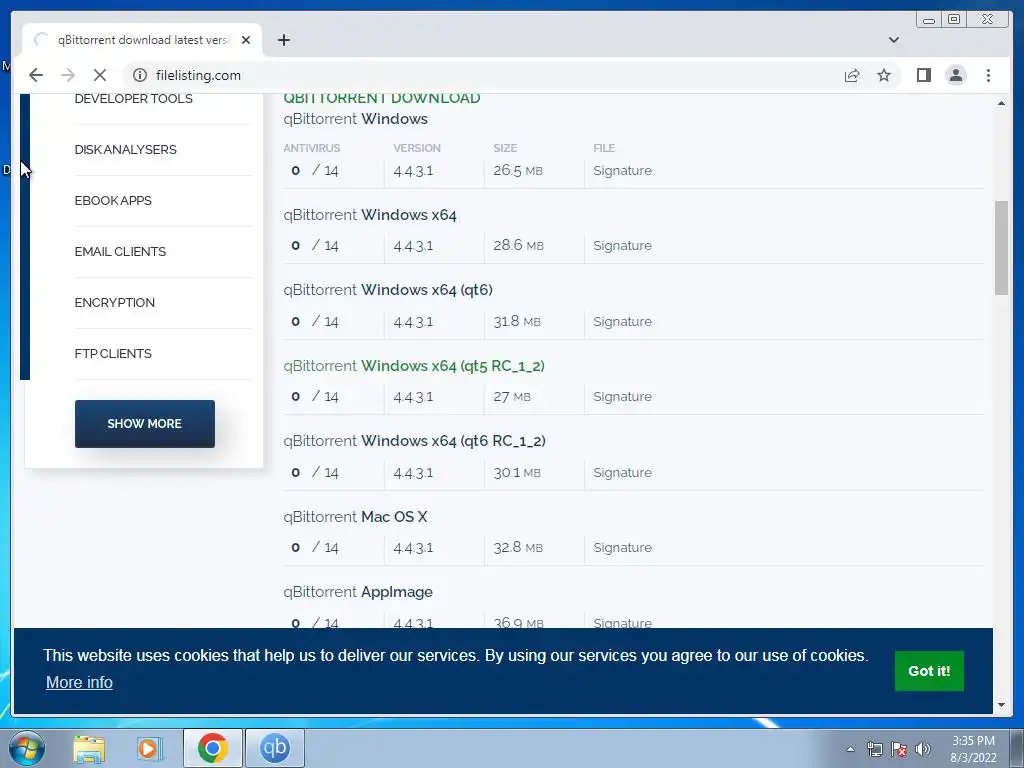Close the qBittorrent download tab
1024x768 pixels.
(246, 40)
